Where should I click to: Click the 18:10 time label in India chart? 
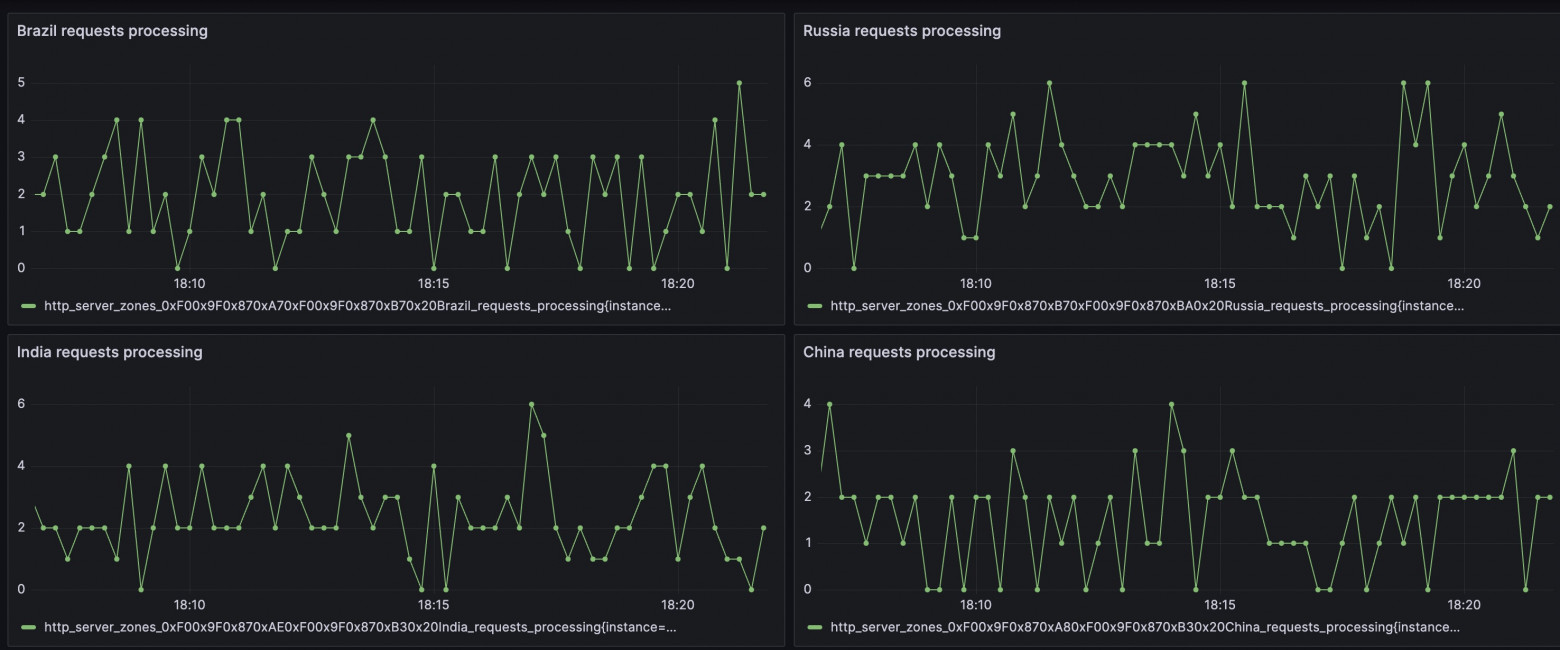pos(189,604)
